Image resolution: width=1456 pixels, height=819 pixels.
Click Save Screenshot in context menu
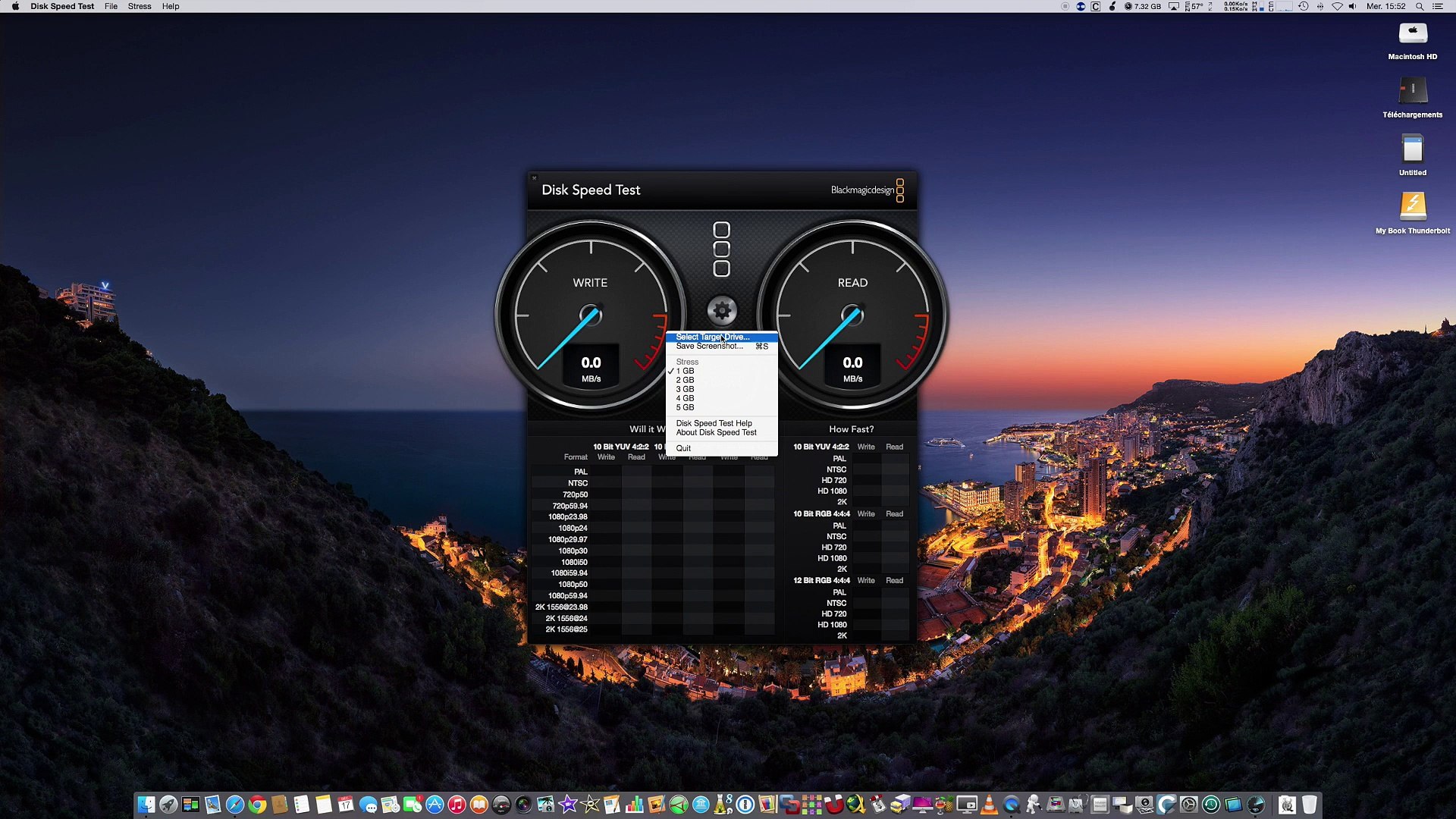click(709, 346)
